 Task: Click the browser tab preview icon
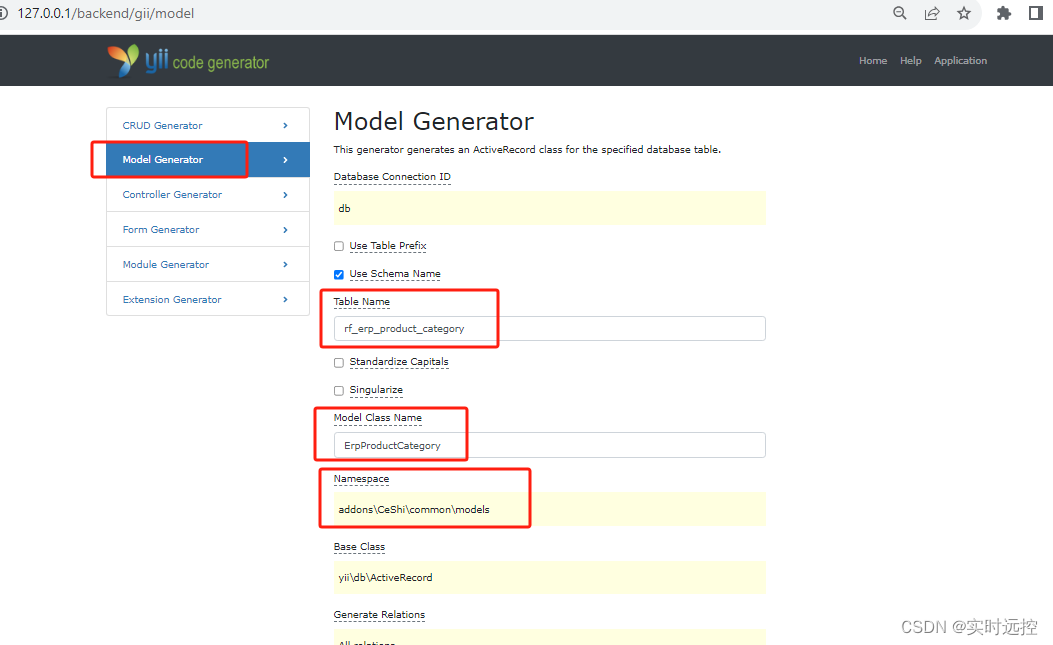(1036, 13)
